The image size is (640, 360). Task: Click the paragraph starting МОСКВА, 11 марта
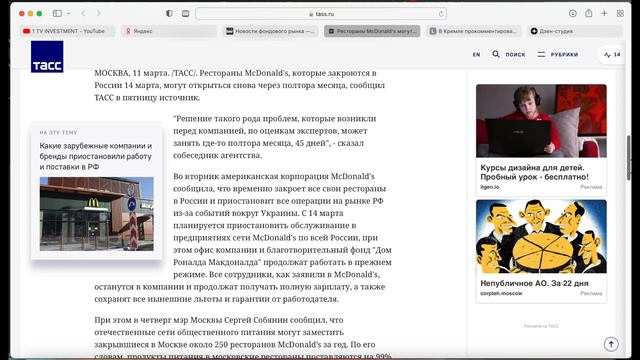tap(240, 85)
